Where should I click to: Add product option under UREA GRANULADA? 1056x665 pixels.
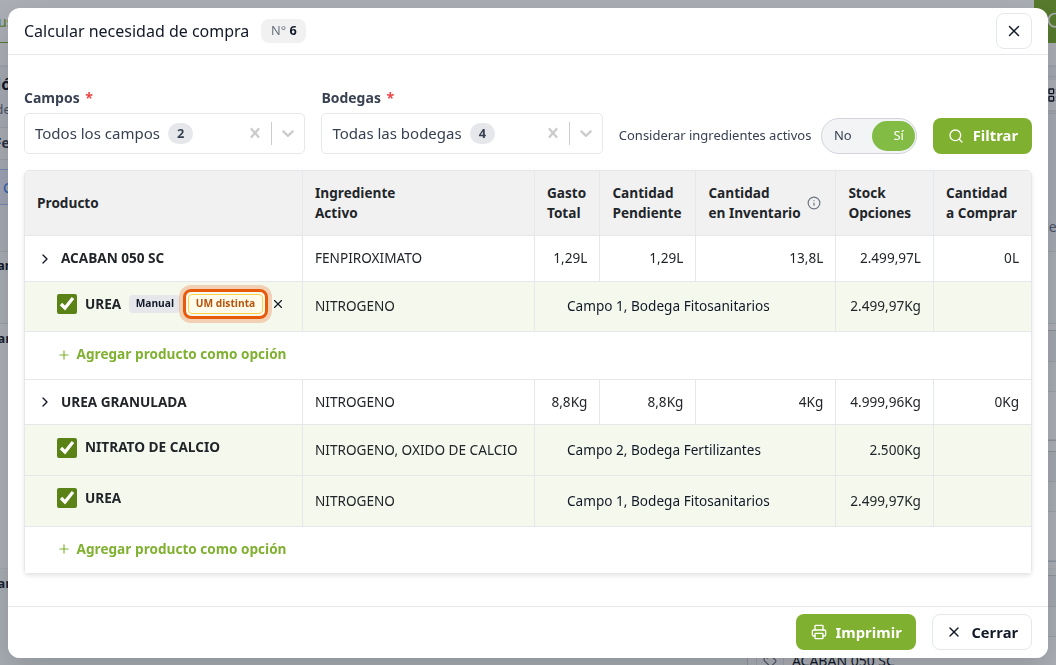tap(172, 549)
